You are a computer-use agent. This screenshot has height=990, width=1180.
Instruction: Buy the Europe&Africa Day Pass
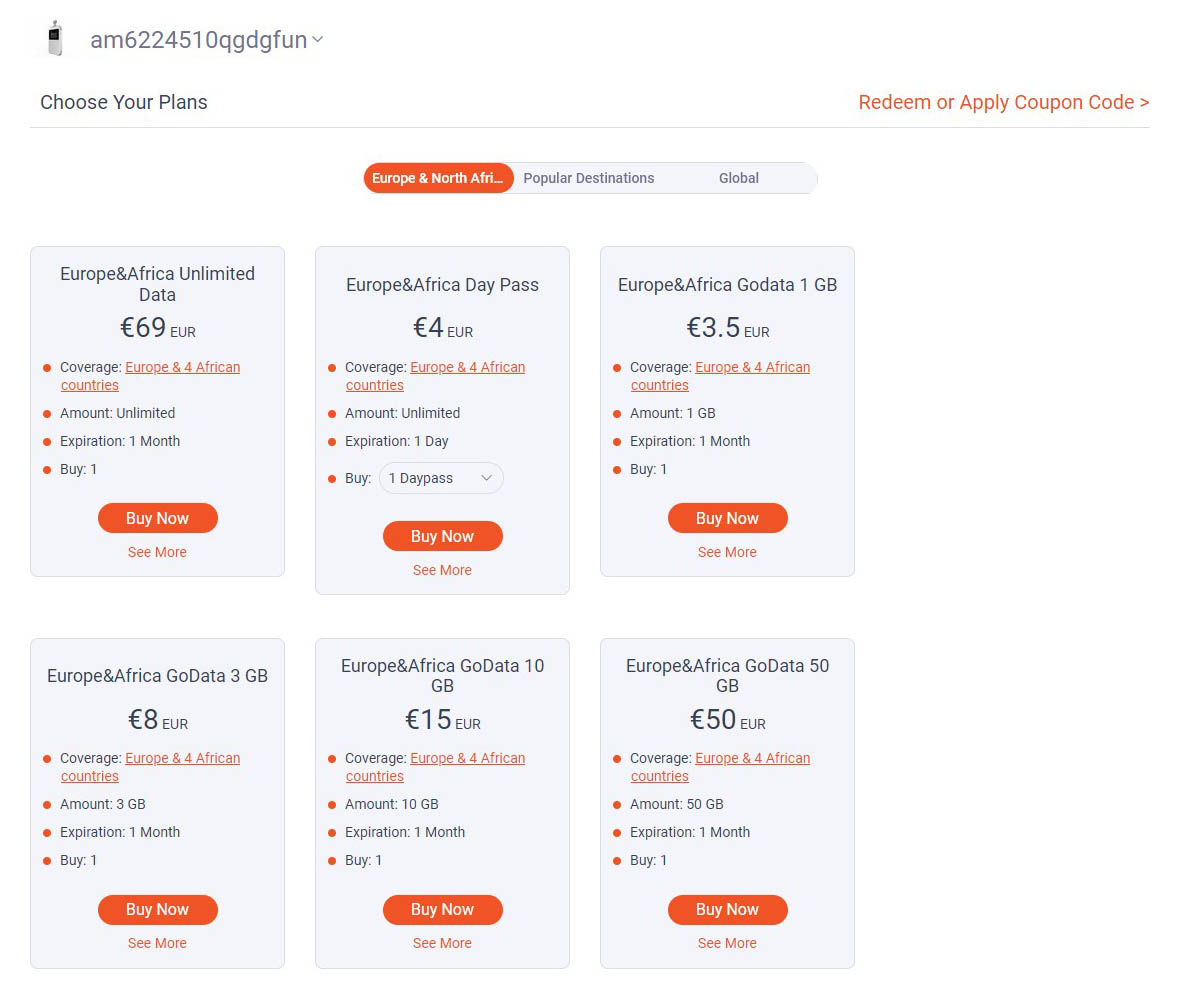click(x=442, y=536)
